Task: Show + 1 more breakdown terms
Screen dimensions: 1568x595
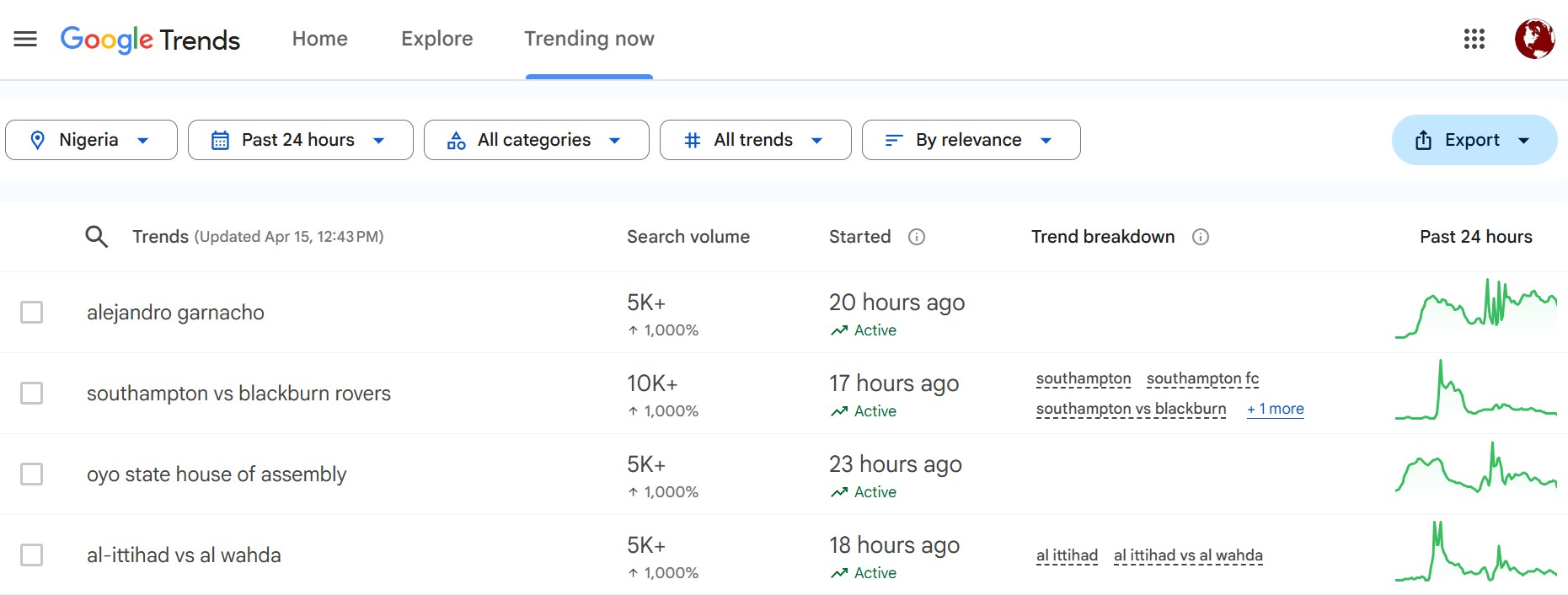Action: tap(1276, 410)
